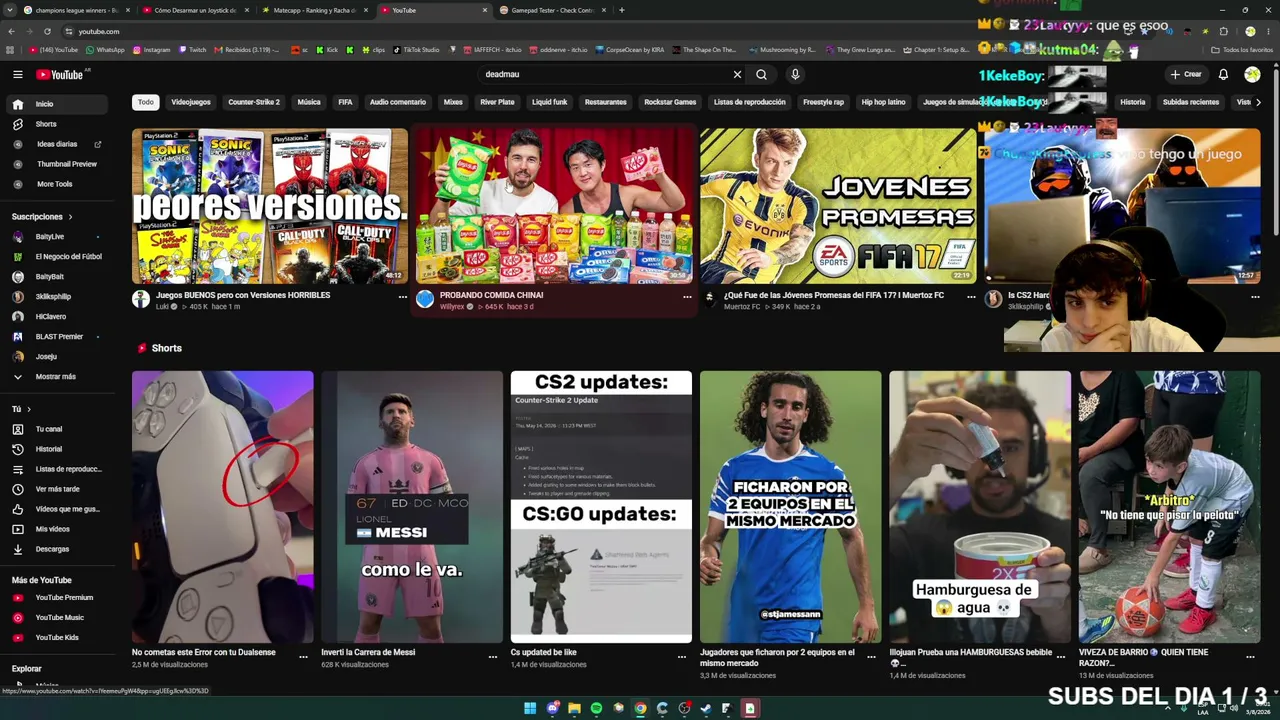Open options menu for Juegos BUENOS video
Viewport: 1280px width, 720px height.
click(403, 296)
